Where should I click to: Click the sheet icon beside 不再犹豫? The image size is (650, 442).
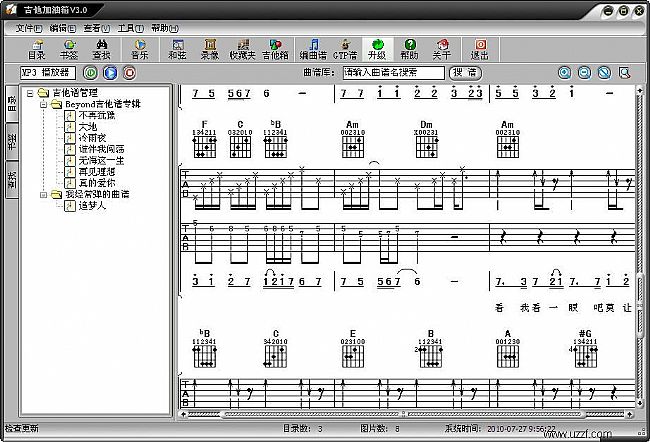[x=70, y=115]
